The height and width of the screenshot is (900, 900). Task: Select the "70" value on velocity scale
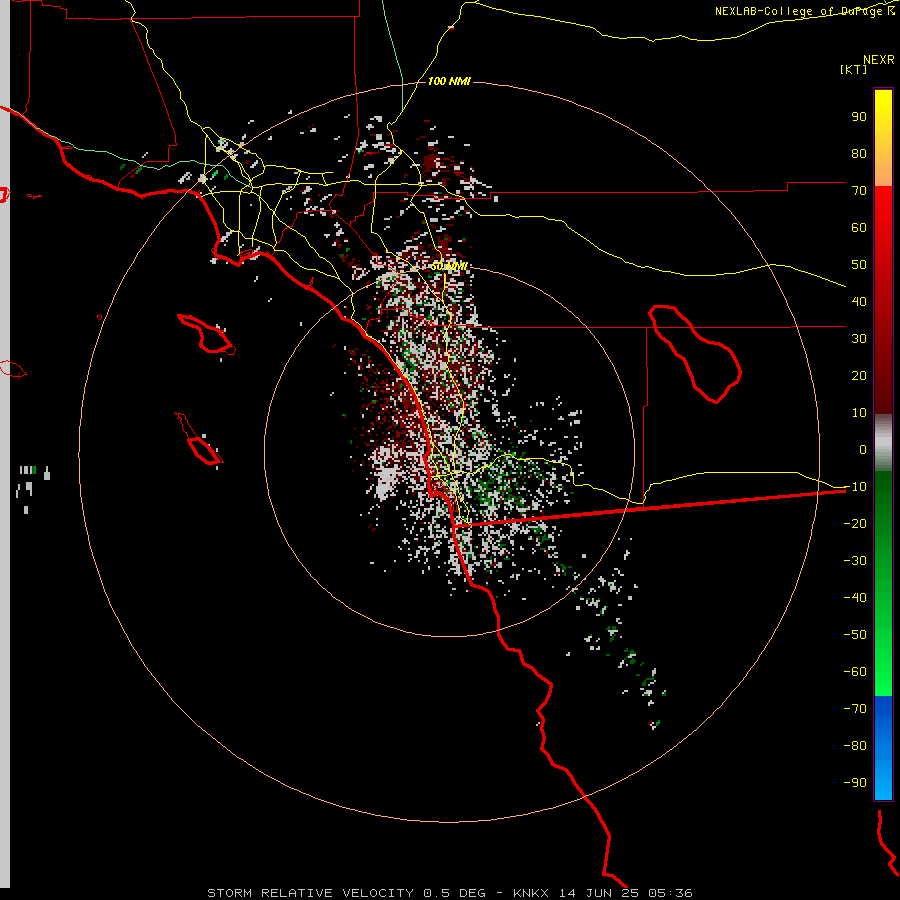coord(859,191)
